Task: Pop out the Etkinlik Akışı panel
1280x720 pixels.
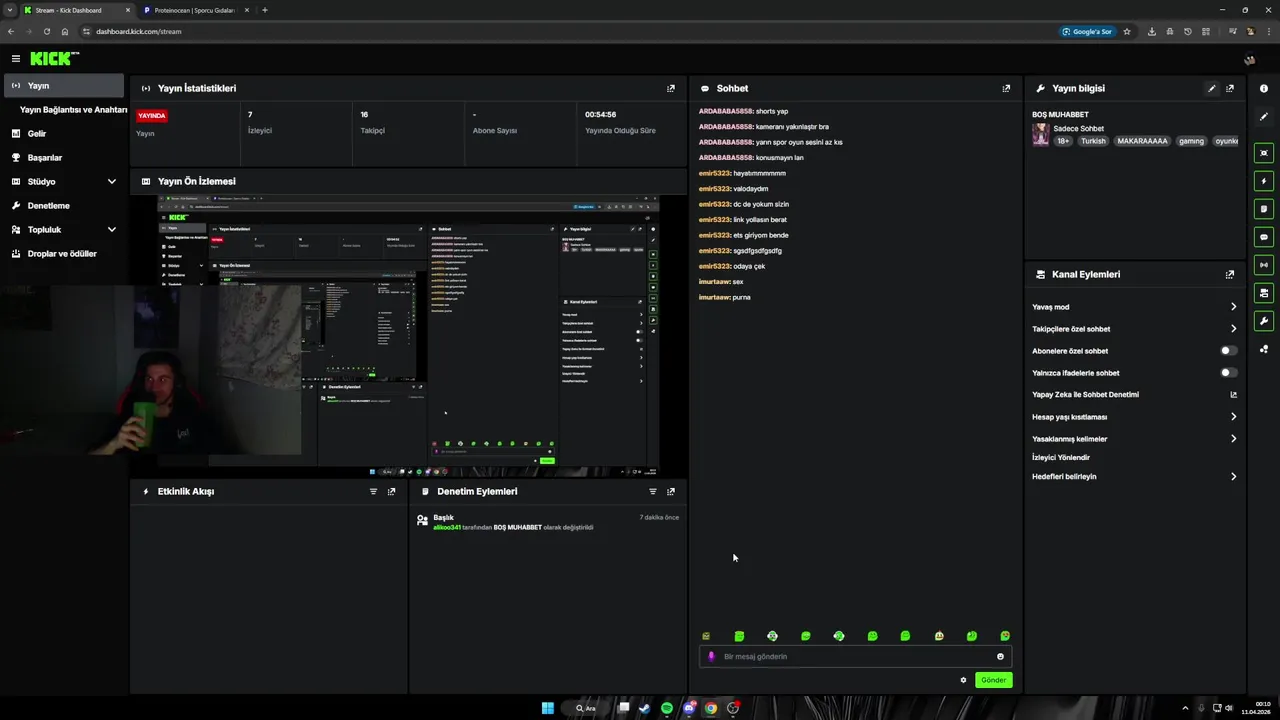Action: 391,491
